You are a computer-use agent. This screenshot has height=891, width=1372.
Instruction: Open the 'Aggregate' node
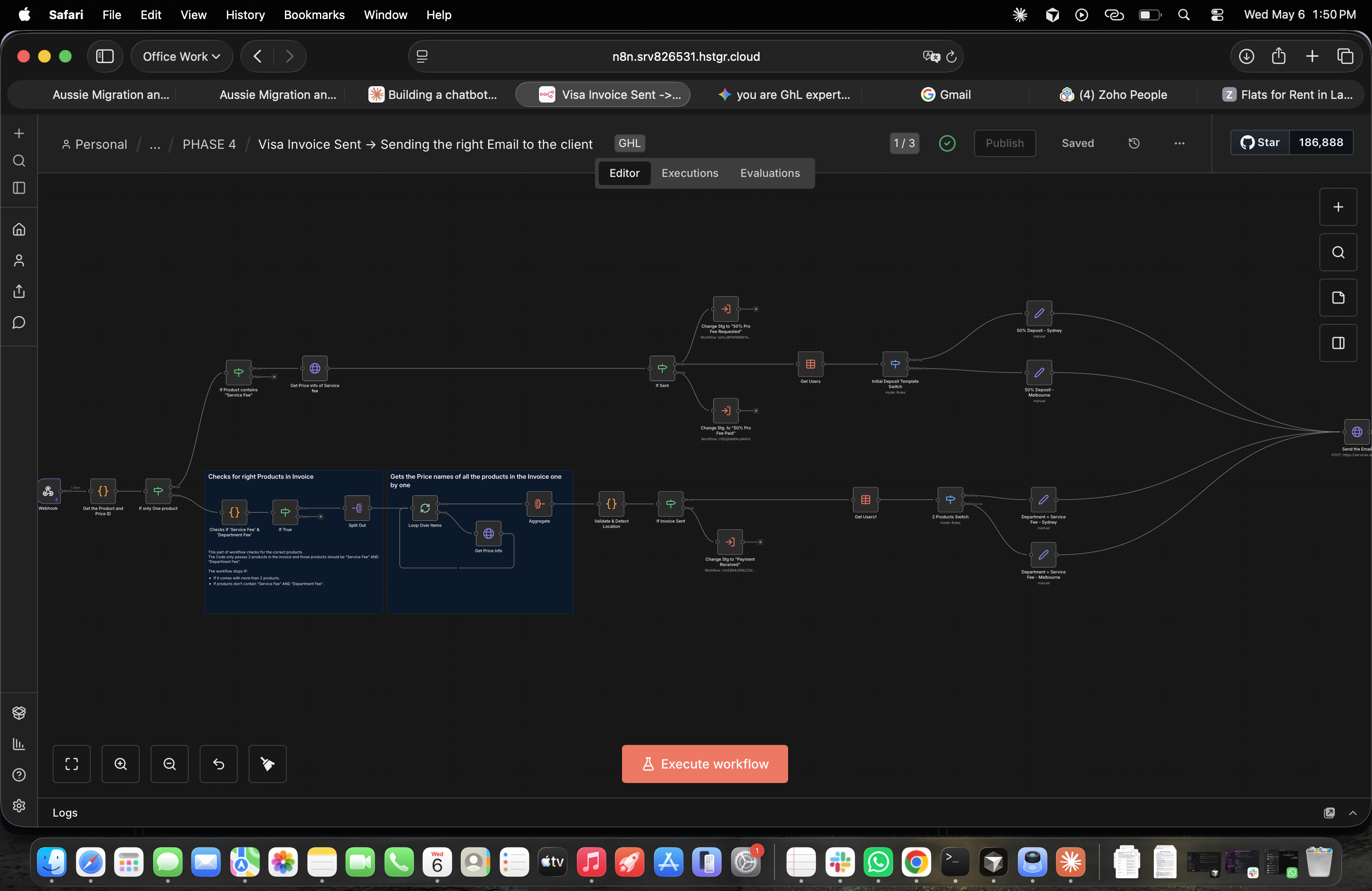[539, 504]
